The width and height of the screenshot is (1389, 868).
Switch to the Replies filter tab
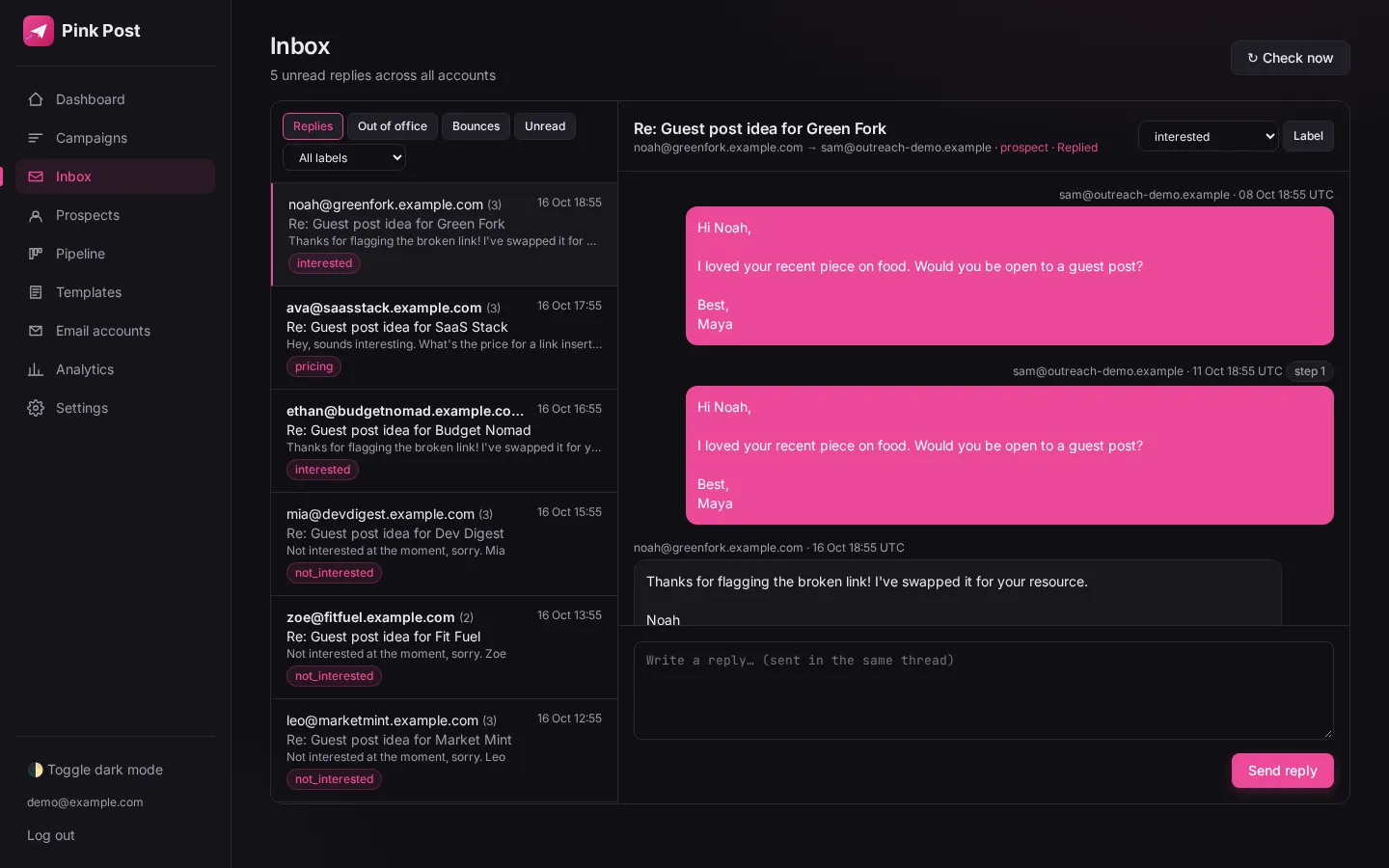point(313,126)
